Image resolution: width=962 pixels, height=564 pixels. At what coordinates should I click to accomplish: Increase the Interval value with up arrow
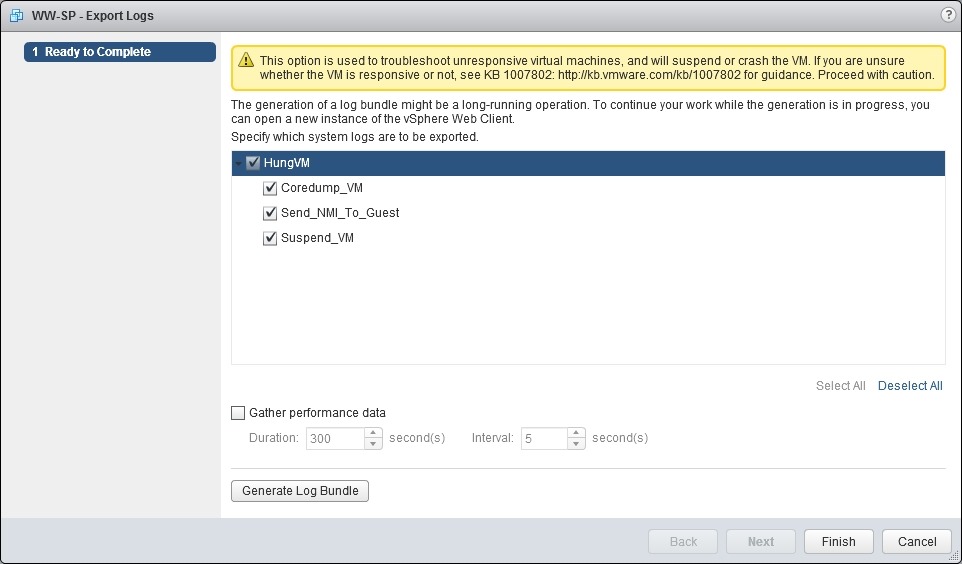pos(576,433)
